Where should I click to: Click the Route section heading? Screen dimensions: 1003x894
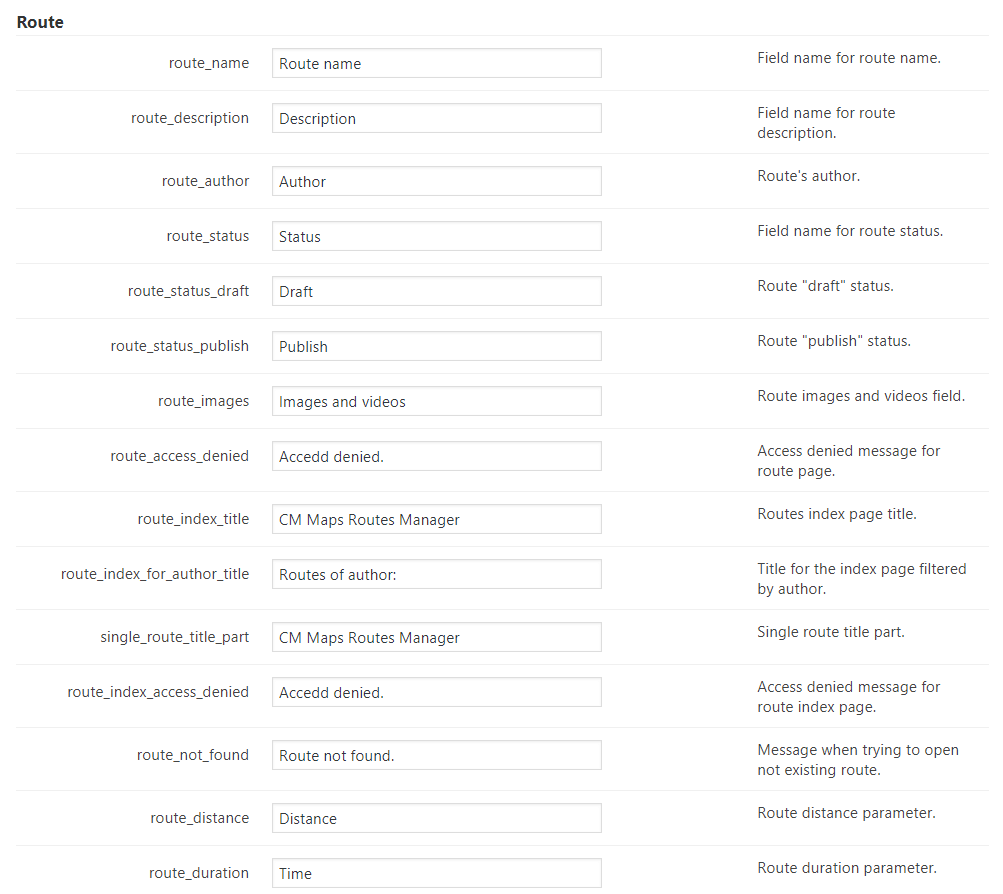[40, 22]
